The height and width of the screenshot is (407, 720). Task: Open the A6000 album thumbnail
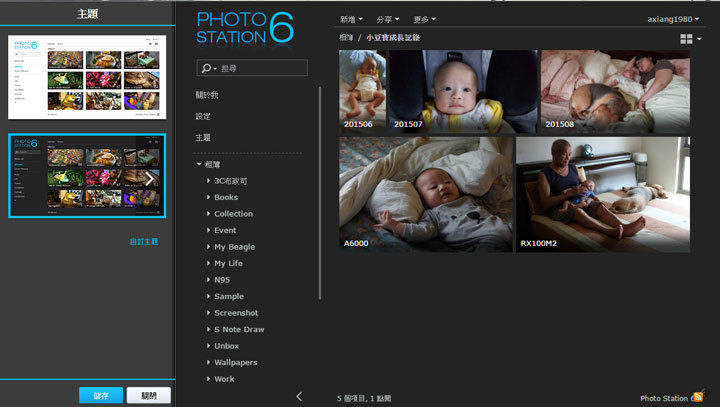[425, 194]
